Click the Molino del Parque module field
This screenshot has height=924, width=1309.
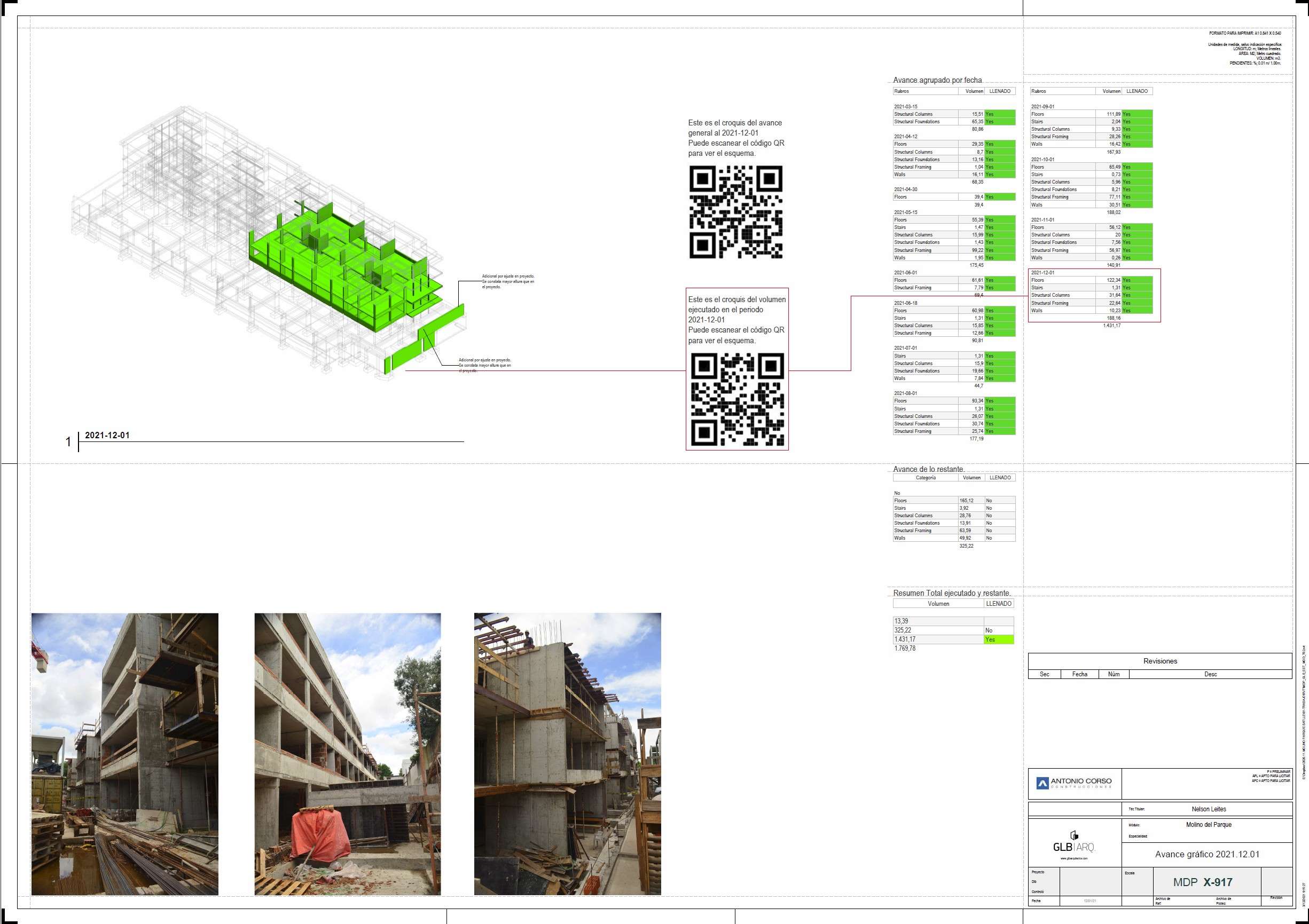pyautogui.click(x=1209, y=825)
